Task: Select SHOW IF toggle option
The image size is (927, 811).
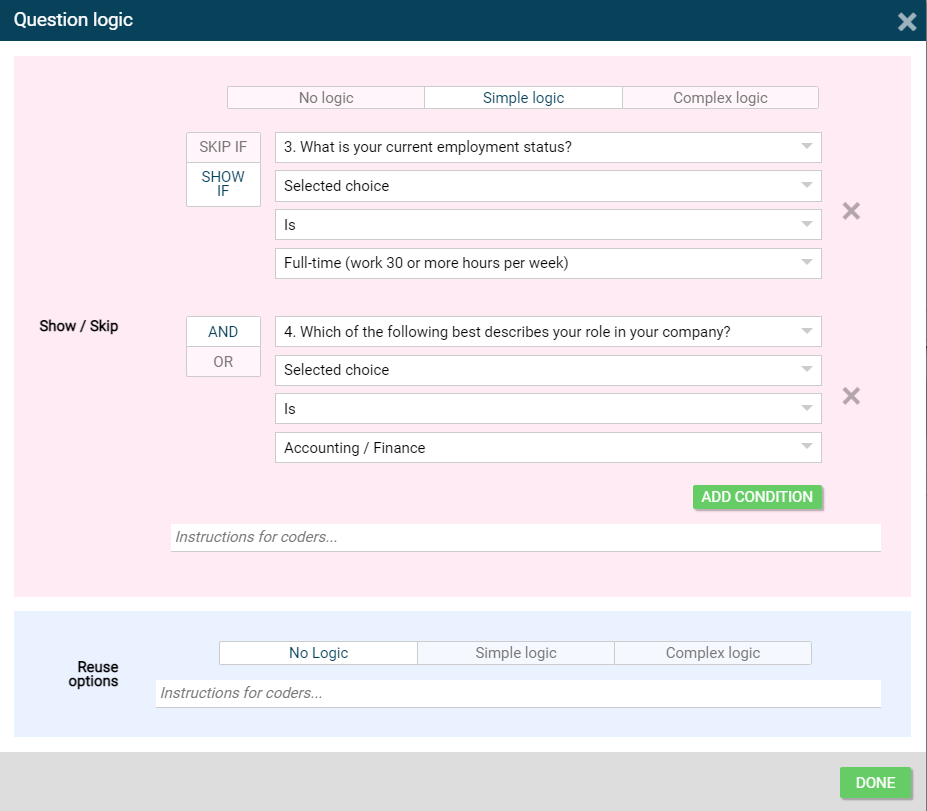Action: tap(223, 184)
